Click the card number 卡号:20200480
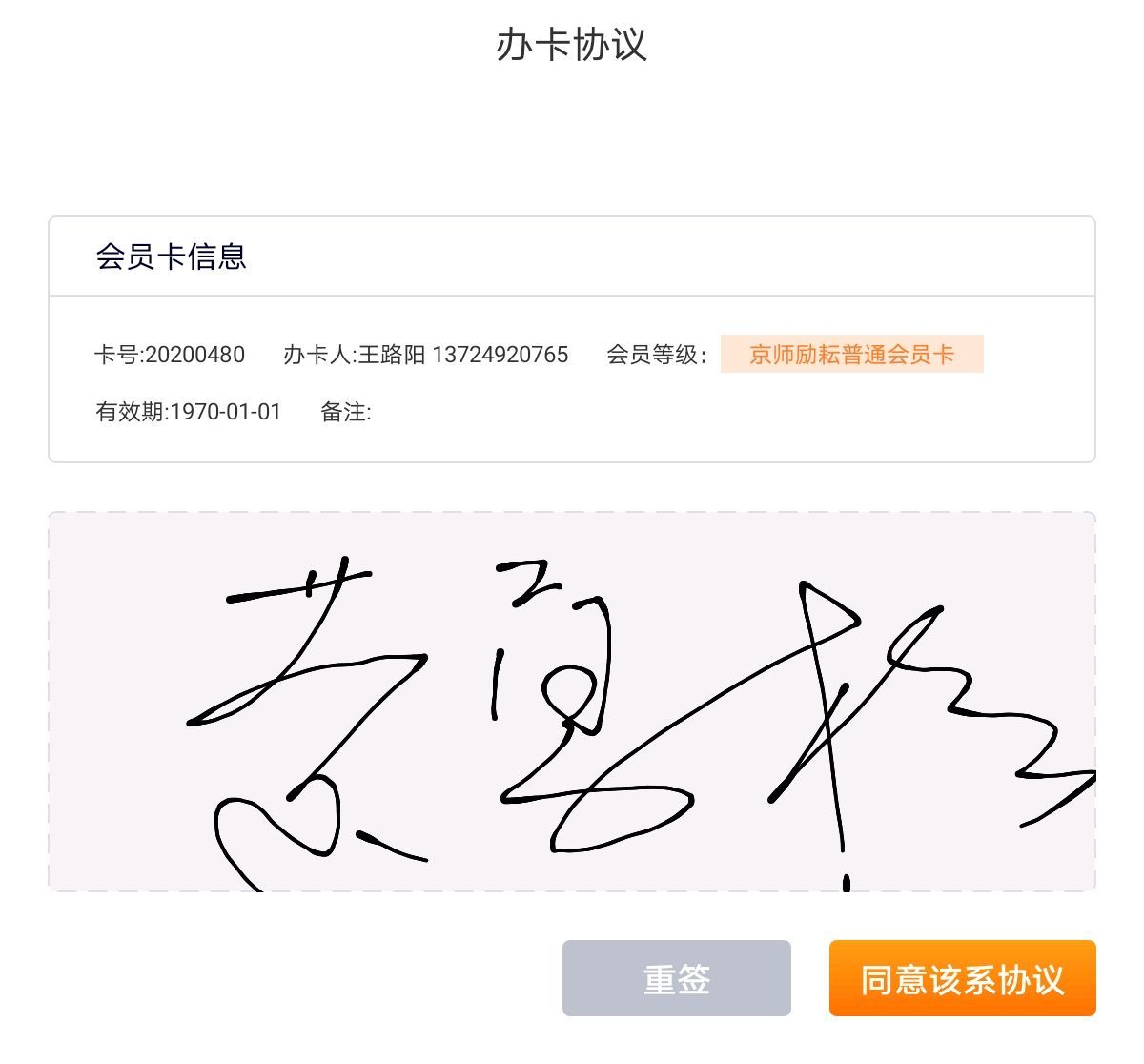The height and width of the screenshot is (1064, 1144). (170, 355)
